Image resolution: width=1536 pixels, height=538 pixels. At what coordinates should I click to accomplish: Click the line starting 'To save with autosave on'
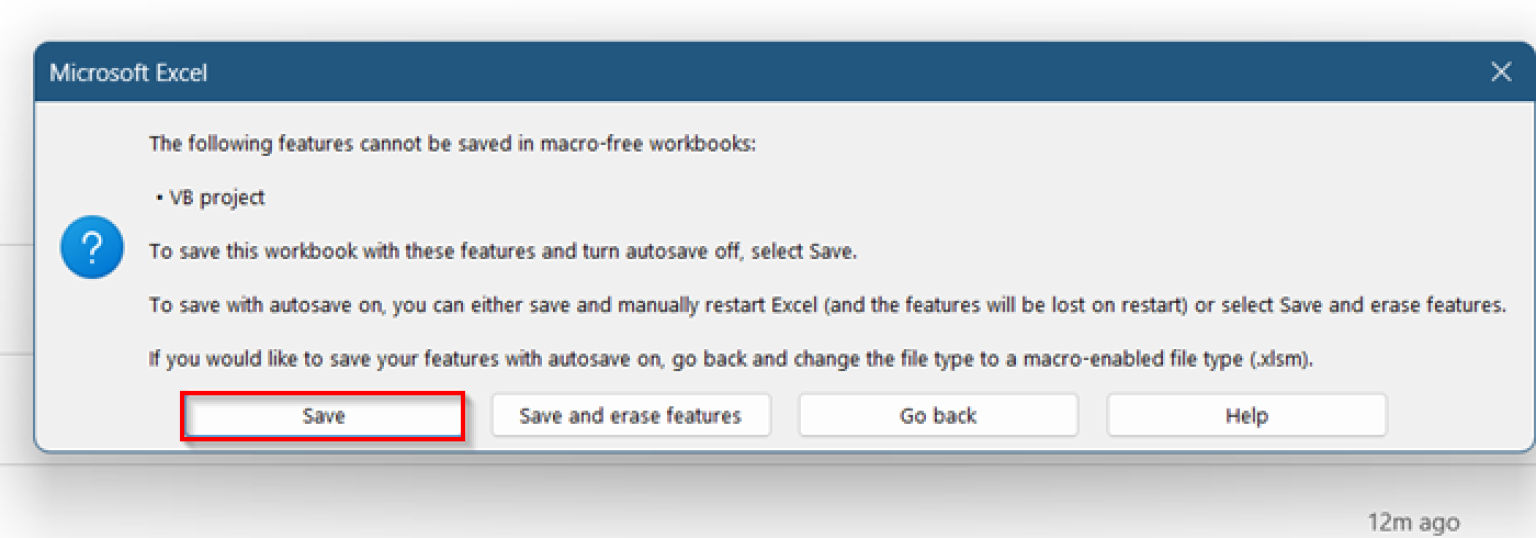[827, 306]
